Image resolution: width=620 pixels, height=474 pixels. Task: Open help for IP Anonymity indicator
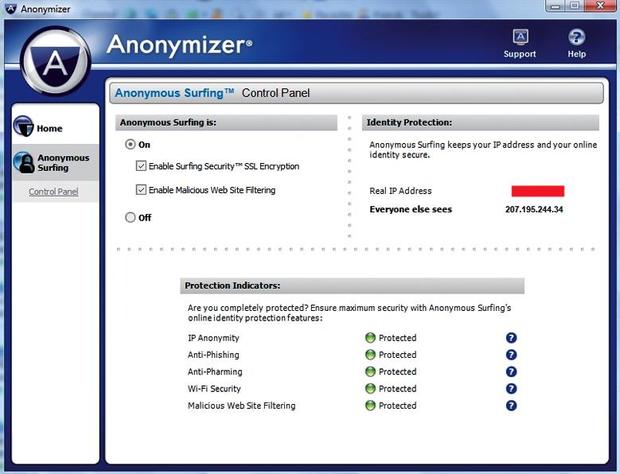click(x=511, y=338)
